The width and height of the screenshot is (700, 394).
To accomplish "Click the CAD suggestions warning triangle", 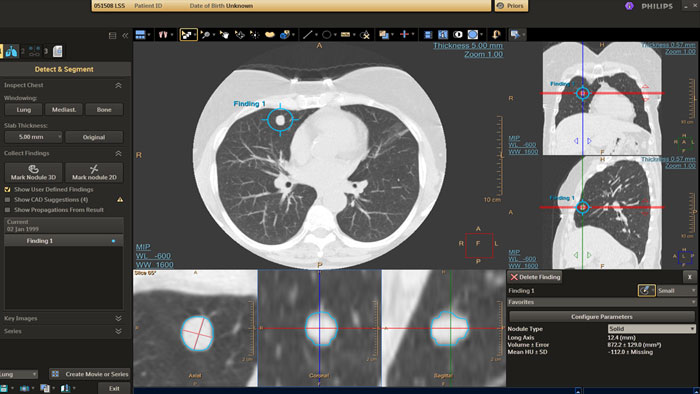I will (120, 199).
